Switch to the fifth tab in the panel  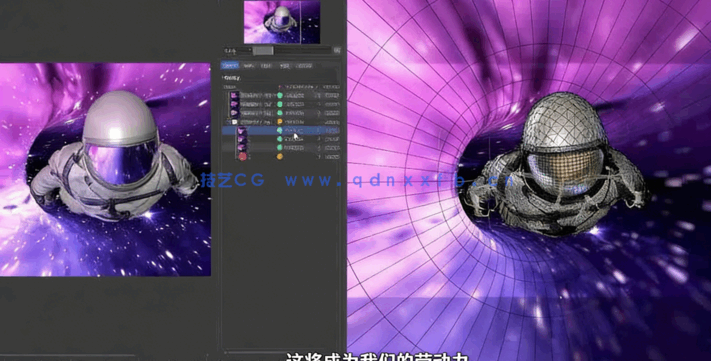coord(304,66)
